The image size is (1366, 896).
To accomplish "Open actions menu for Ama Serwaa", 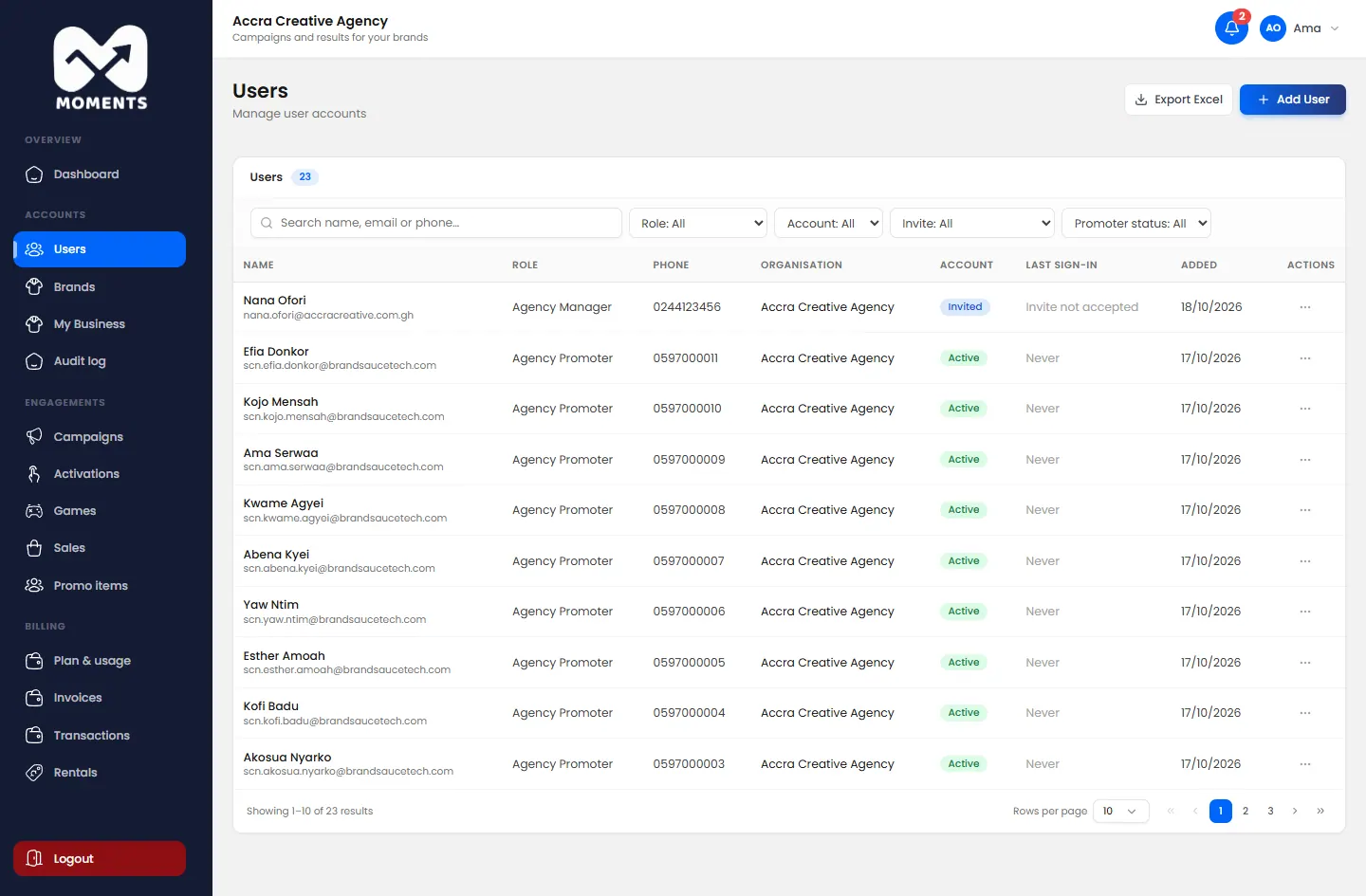I will pos(1305,460).
